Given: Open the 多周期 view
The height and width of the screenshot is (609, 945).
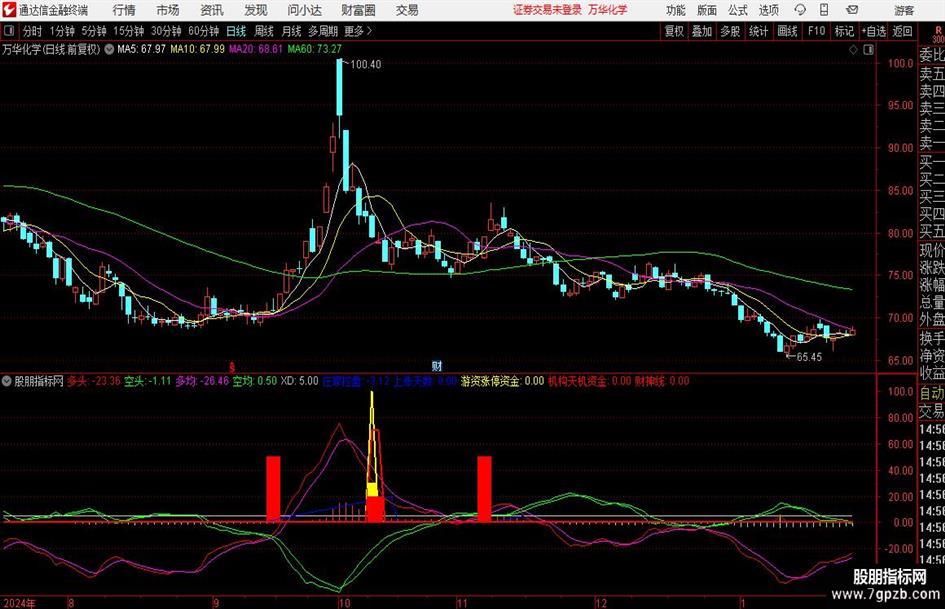Looking at the screenshot, I should point(323,31).
